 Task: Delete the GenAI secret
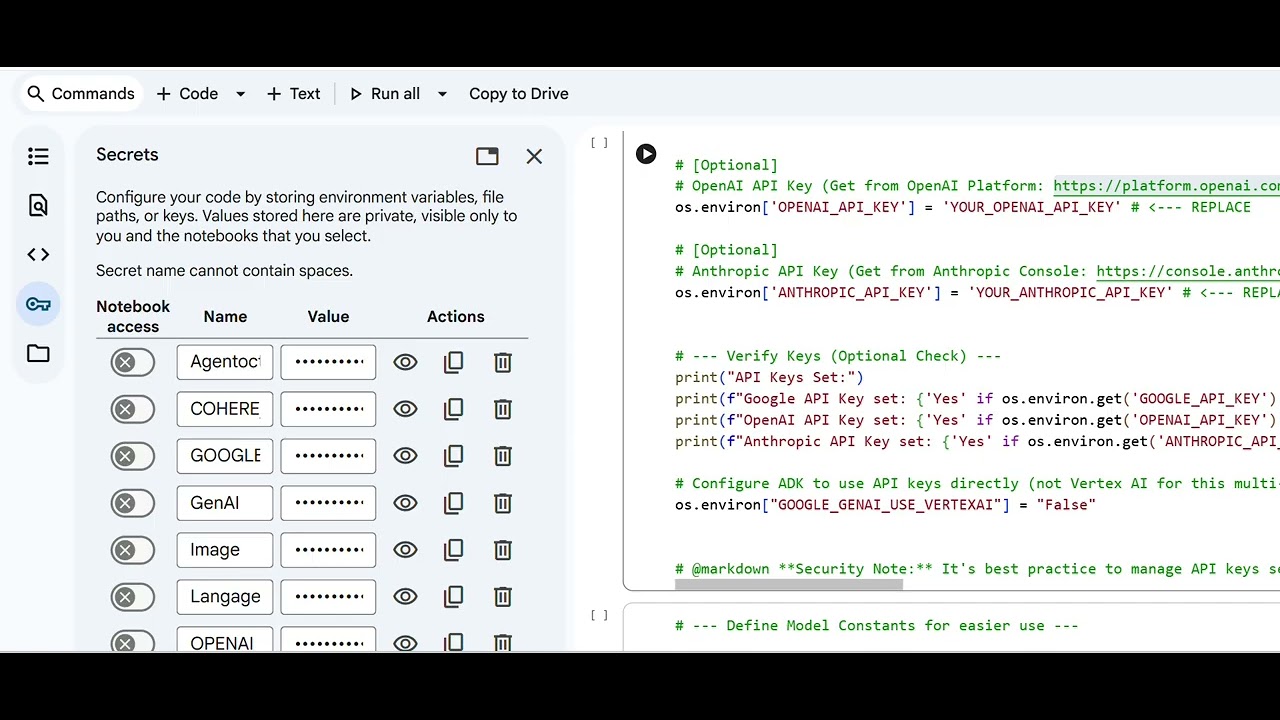[503, 503]
